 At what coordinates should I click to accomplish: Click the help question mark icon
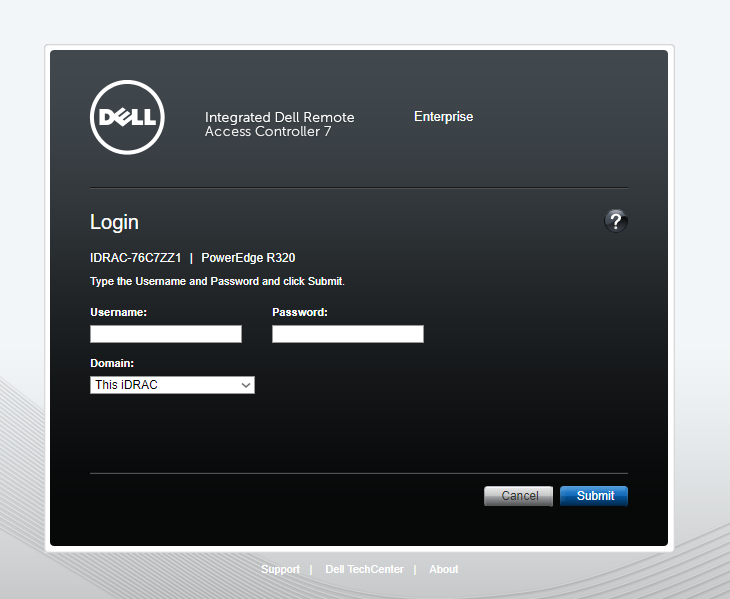pyautogui.click(x=615, y=221)
